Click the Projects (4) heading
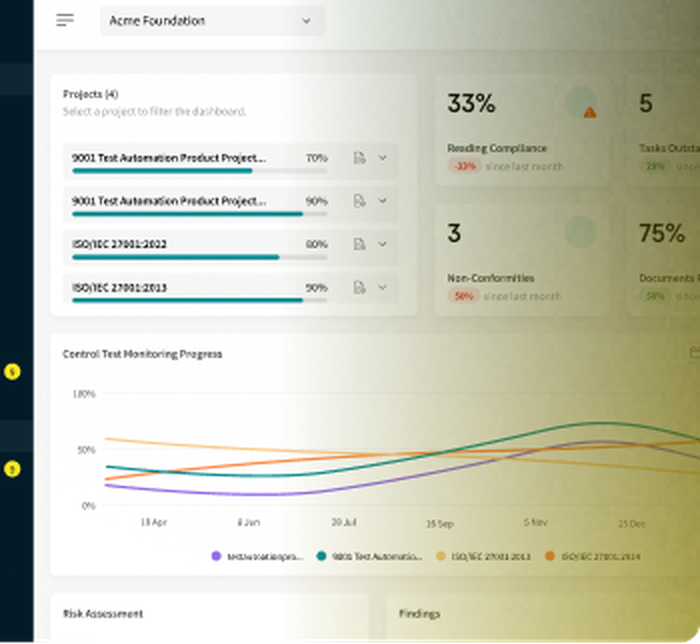This screenshot has height=644, width=700. coord(91,94)
